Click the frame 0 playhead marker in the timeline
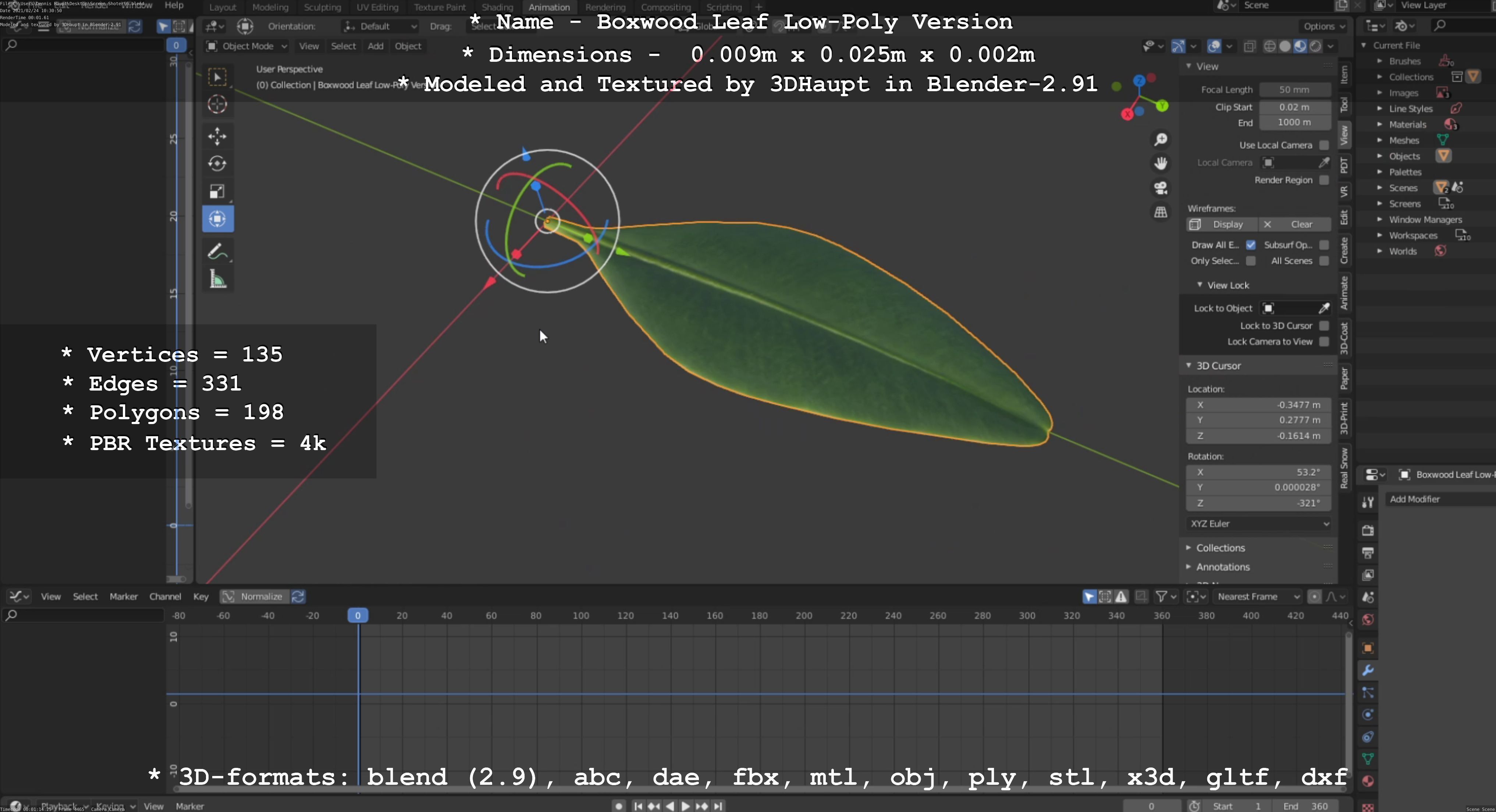1496x812 pixels. coord(358,616)
